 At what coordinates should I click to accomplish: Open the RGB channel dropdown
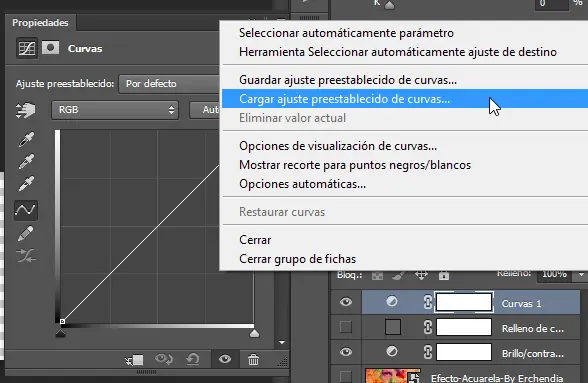point(115,110)
